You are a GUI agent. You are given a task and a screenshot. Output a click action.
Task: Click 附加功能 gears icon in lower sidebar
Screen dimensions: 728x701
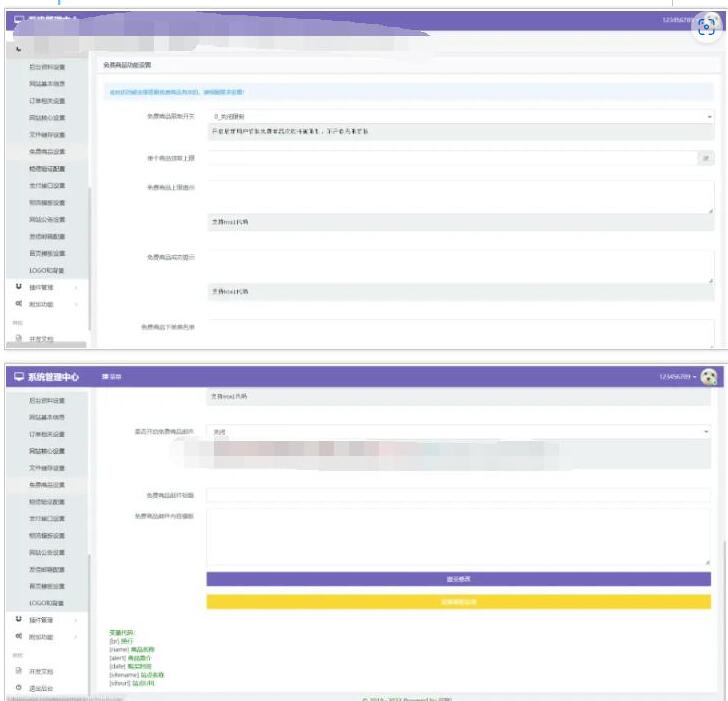[19, 637]
